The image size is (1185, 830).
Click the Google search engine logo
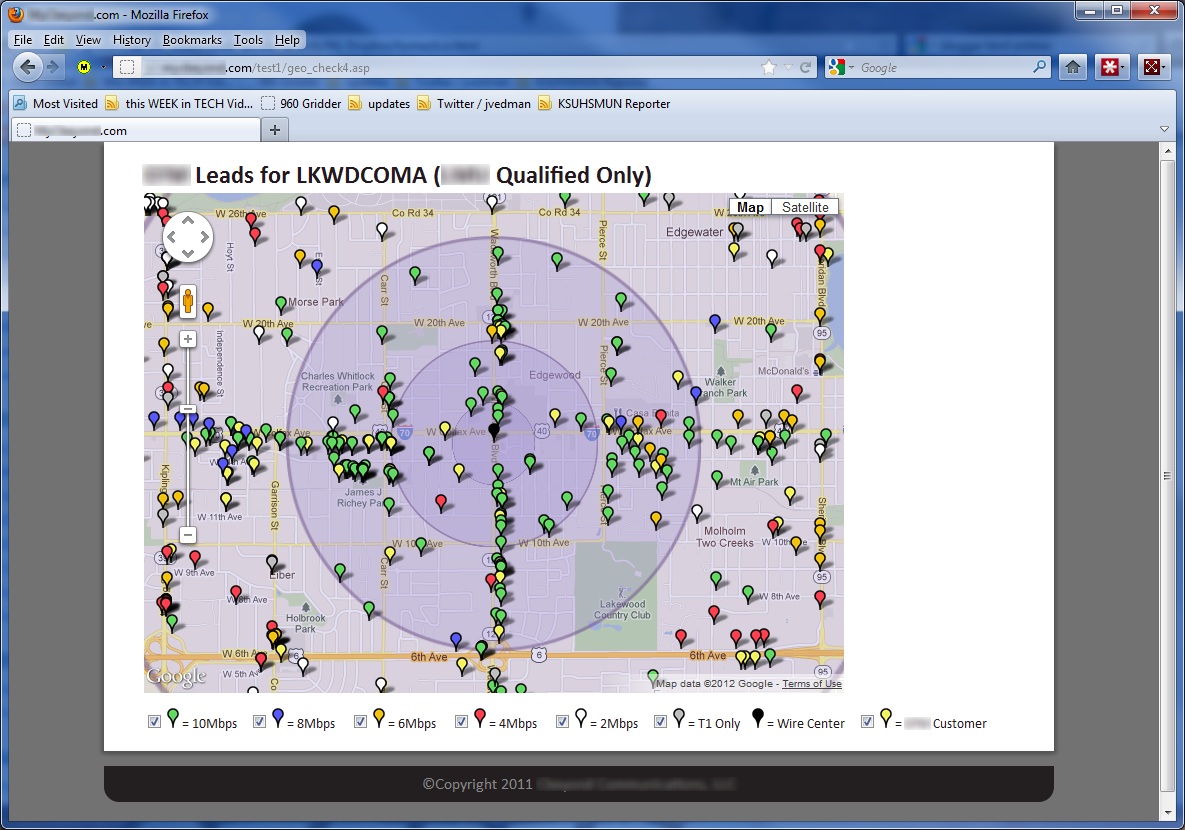pyautogui.click(x=836, y=67)
